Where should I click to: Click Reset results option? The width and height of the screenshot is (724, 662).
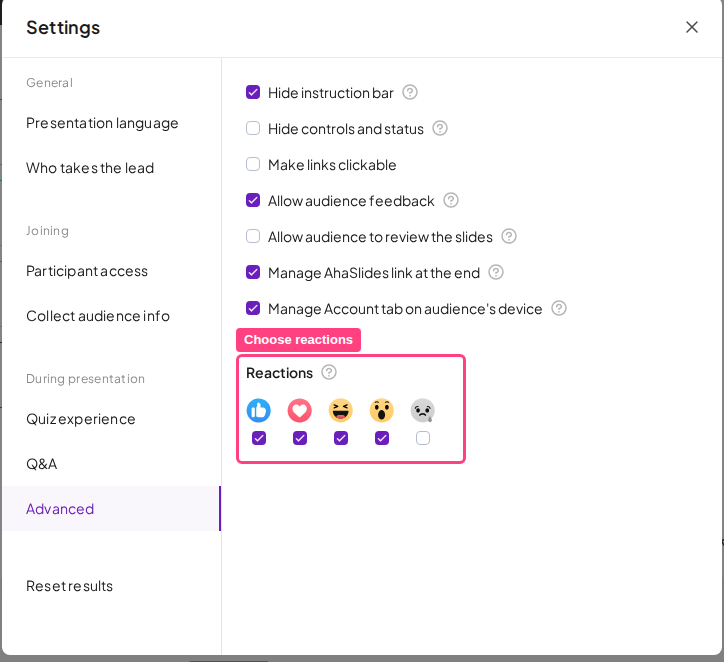69,586
